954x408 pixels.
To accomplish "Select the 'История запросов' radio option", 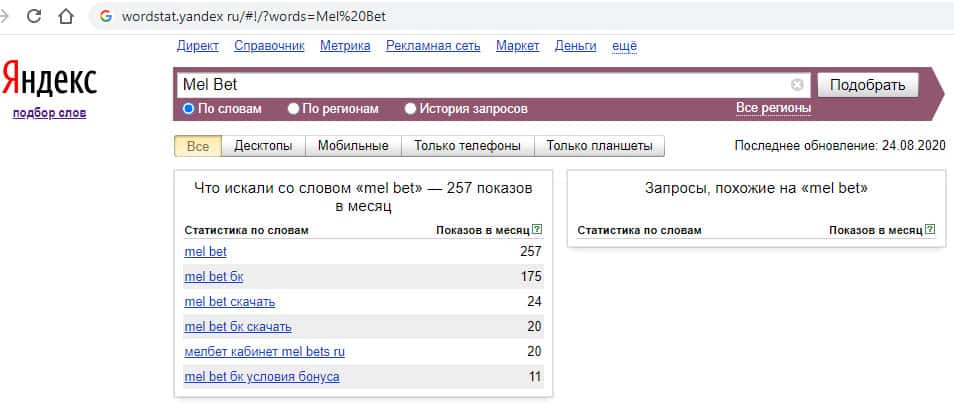I will tap(410, 108).
